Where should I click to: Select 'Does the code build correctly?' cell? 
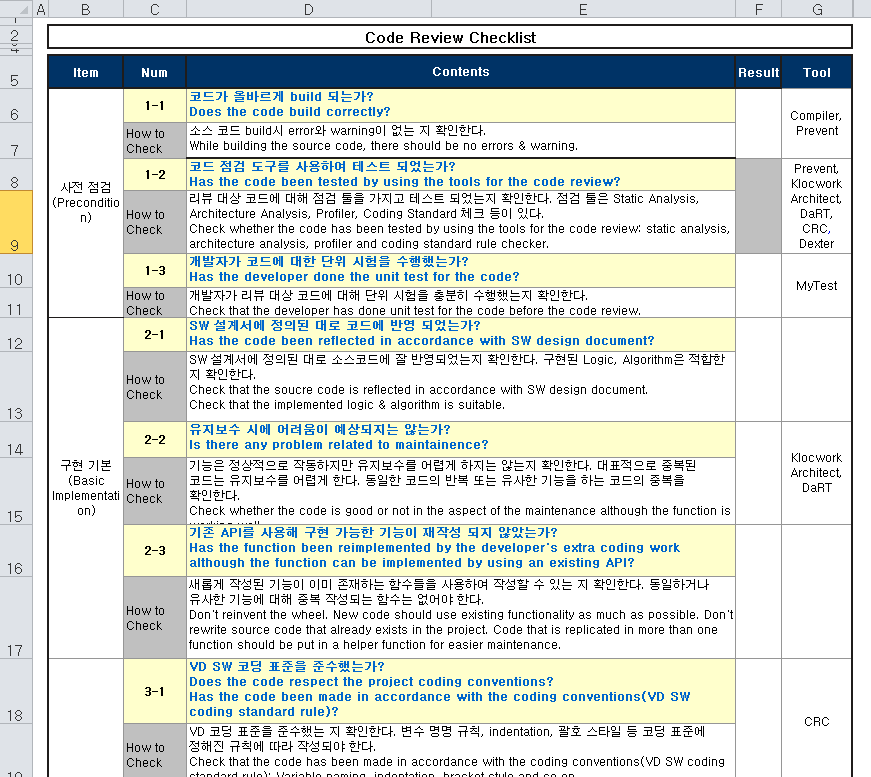pos(460,105)
